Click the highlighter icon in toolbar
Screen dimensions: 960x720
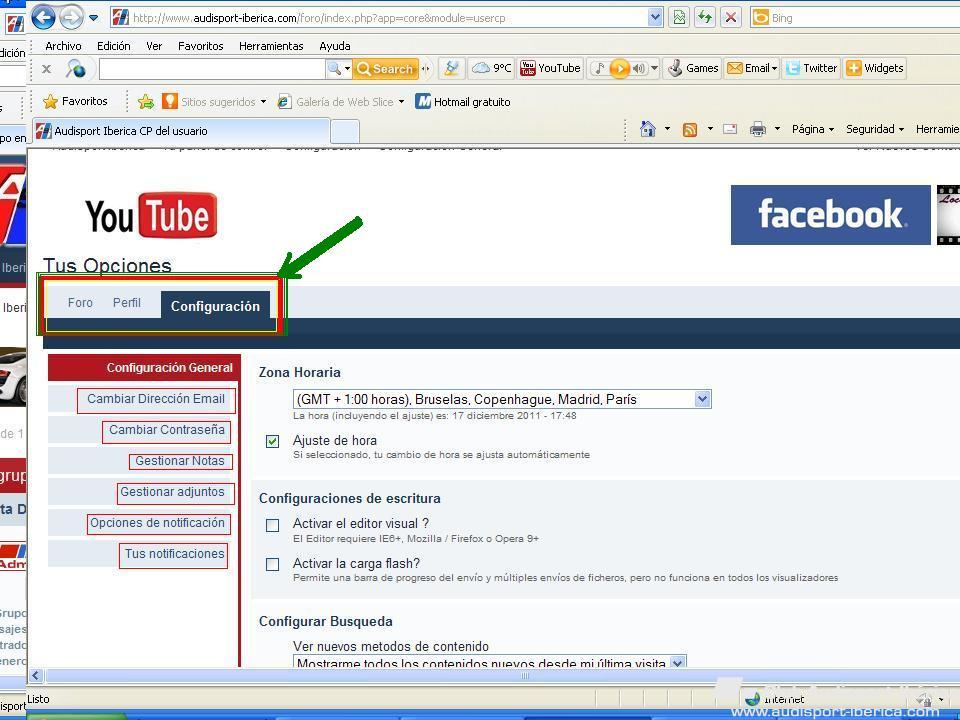tap(451, 68)
